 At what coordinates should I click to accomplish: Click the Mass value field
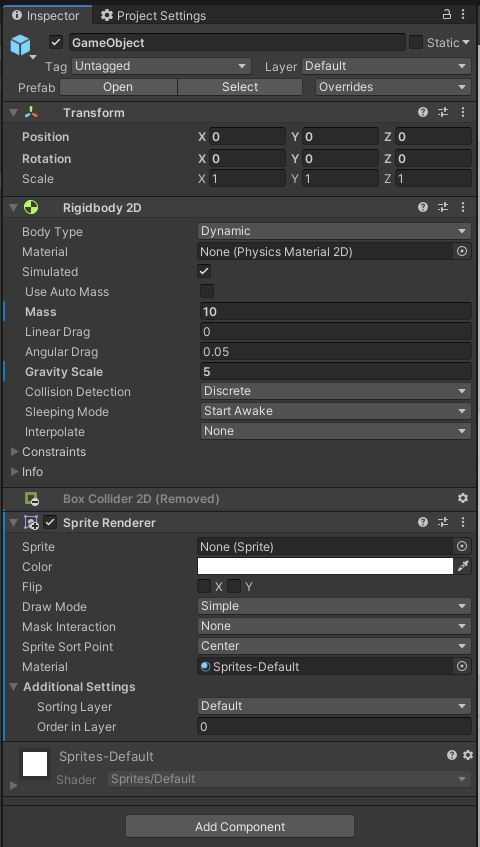(x=335, y=311)
